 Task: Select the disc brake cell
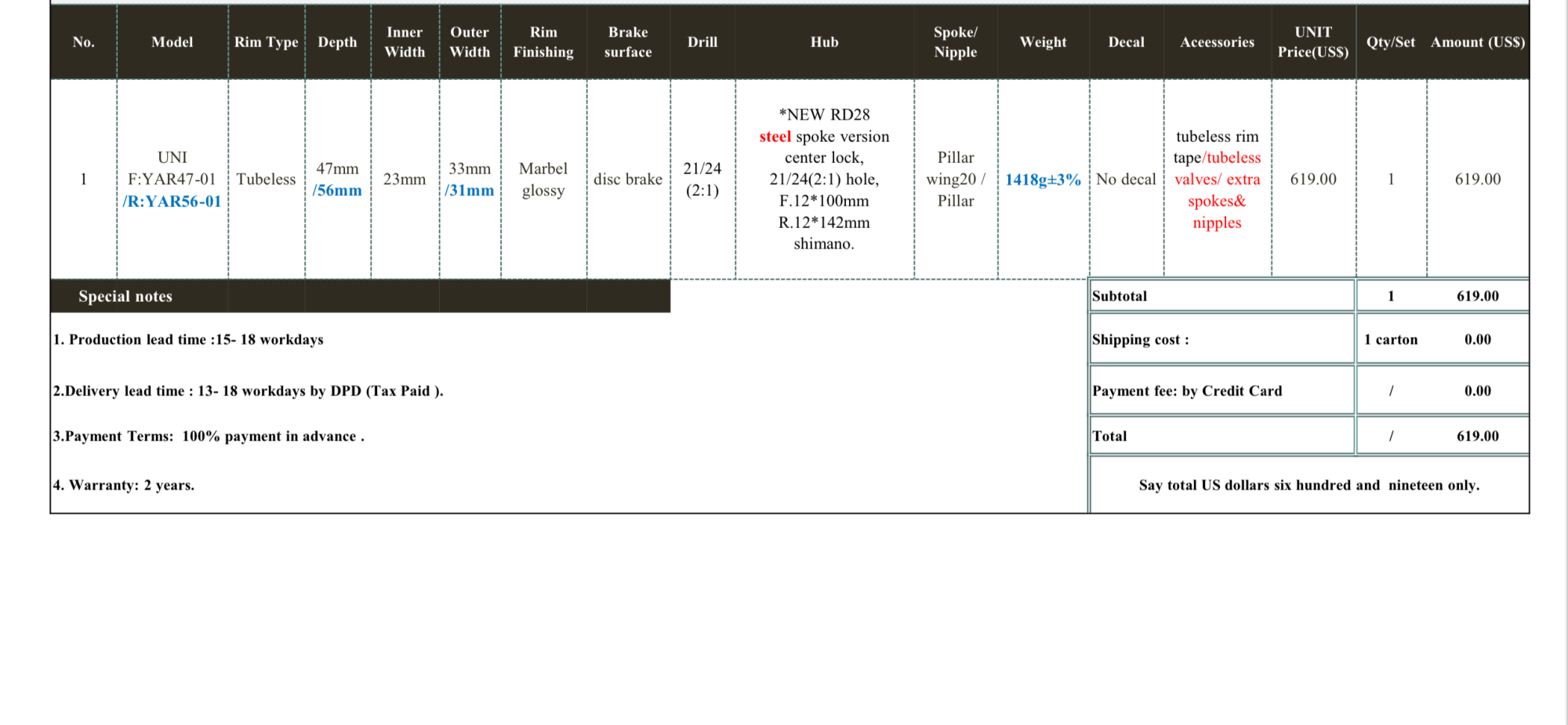point(627,179)
